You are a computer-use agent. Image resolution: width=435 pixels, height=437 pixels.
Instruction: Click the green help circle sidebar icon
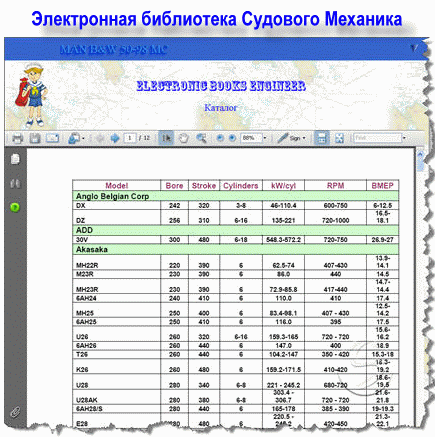[x=15, y=207]
